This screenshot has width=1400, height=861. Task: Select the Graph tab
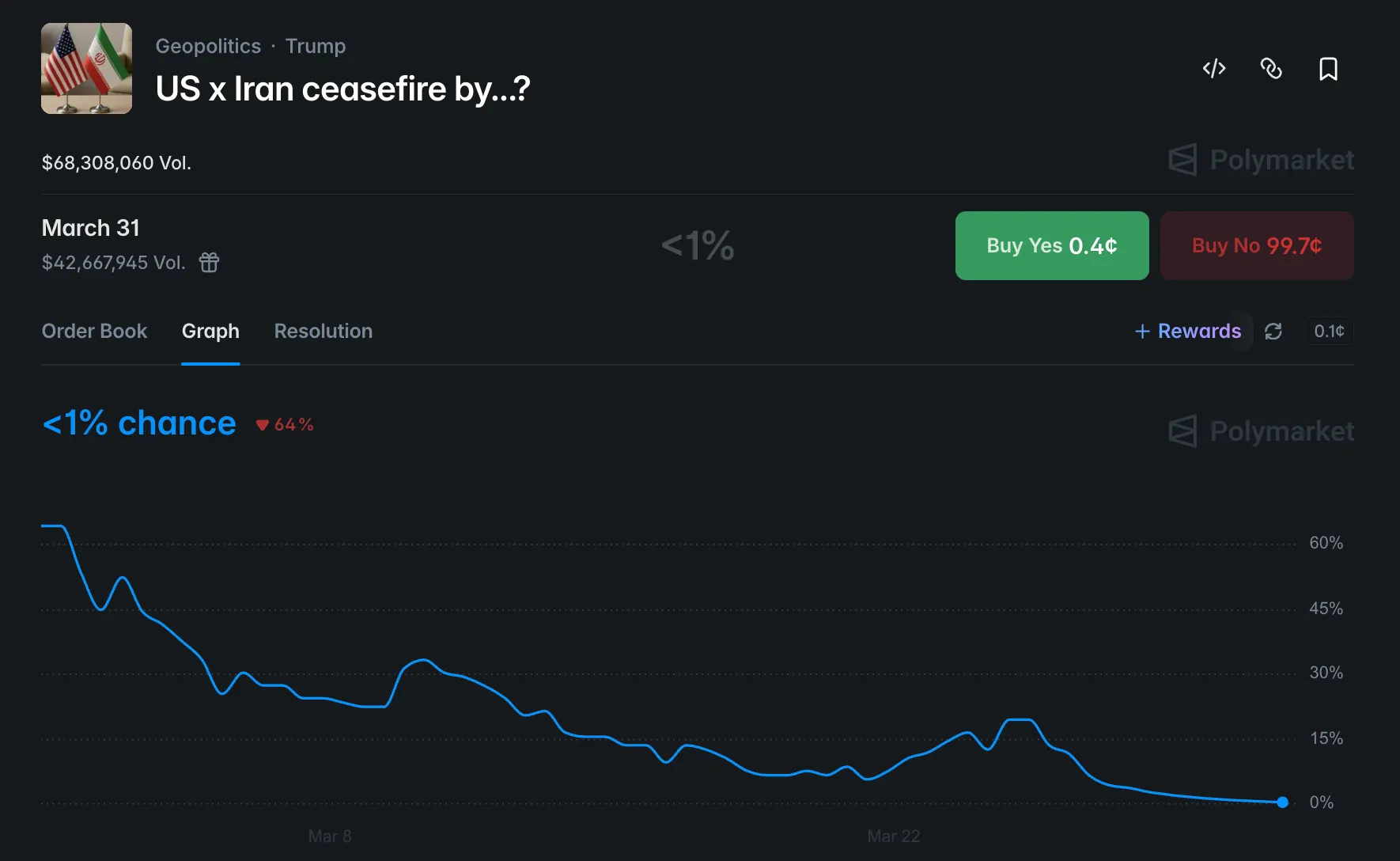coord(210,332)
